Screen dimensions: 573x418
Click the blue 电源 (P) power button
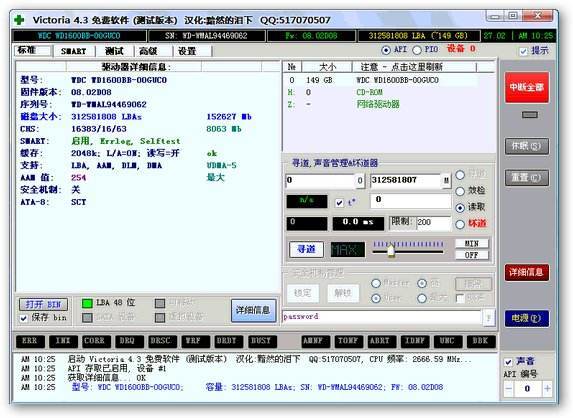click(x=527, y=318)
